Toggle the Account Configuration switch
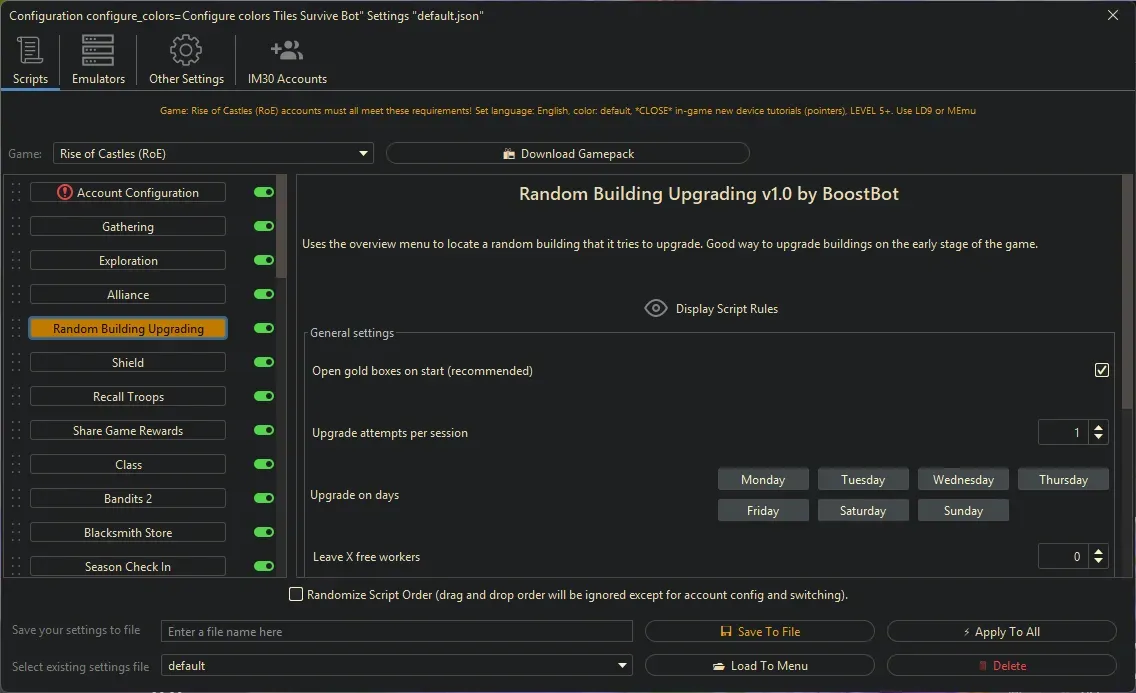The height and width of the screenshot is (693, 1136). pyautogui.click(x=264, y=192)
